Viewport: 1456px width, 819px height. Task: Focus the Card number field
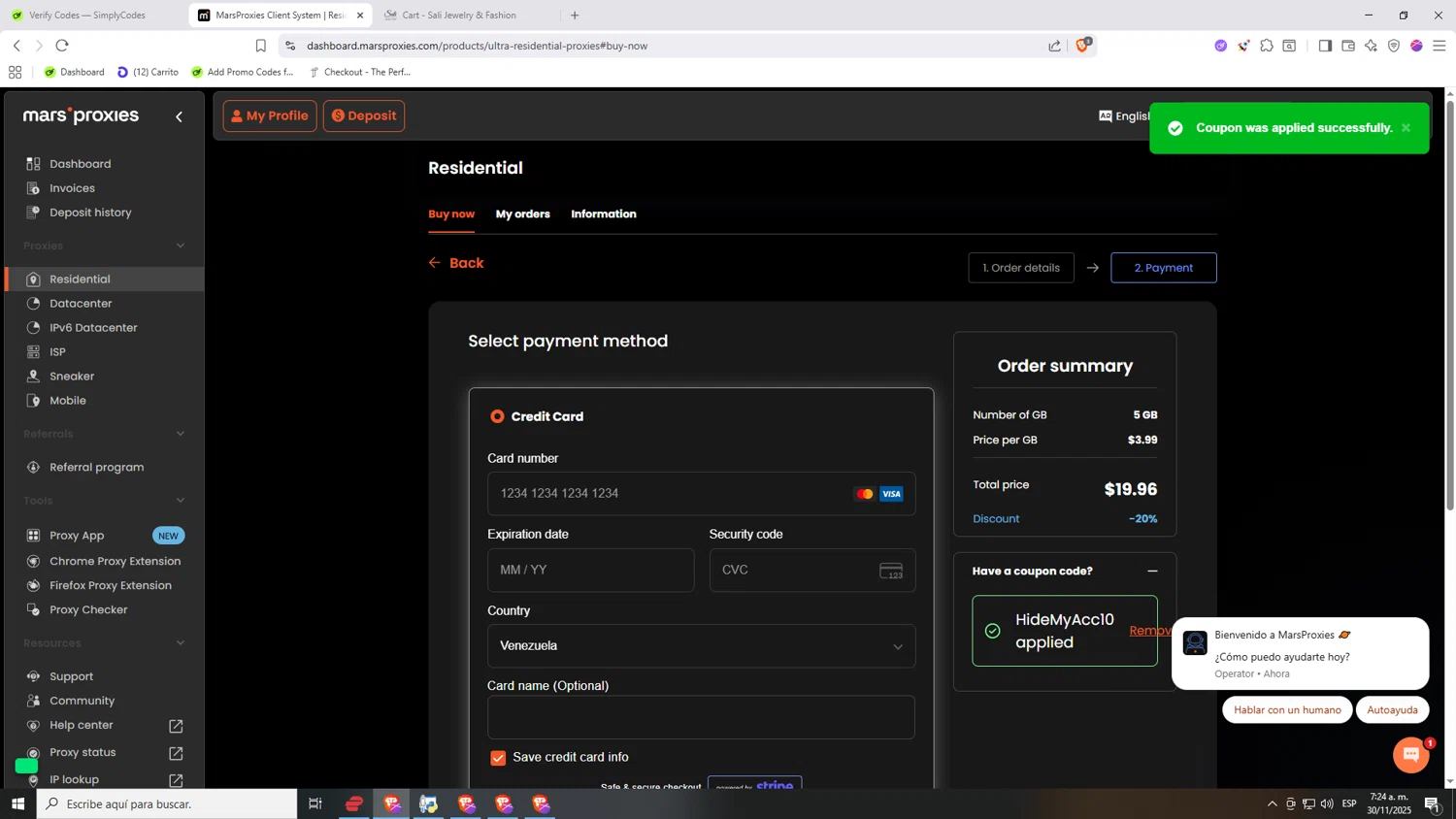701,494
